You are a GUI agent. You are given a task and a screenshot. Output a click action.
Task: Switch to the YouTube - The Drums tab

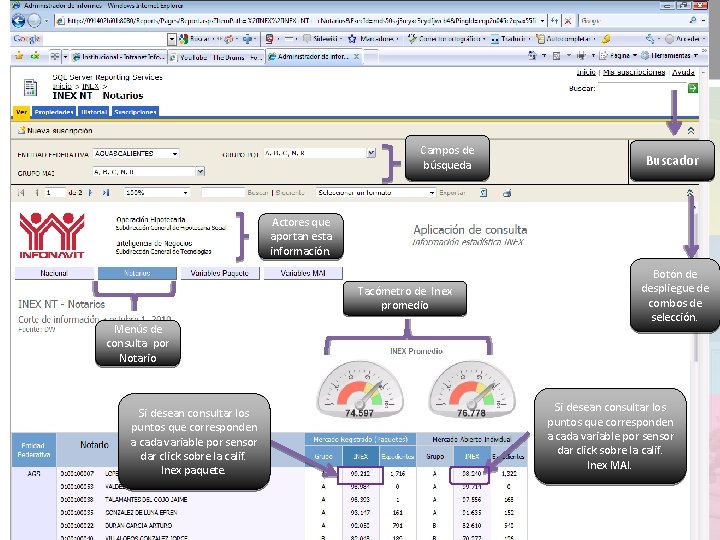pyautogui.click(x=216, y=57)
